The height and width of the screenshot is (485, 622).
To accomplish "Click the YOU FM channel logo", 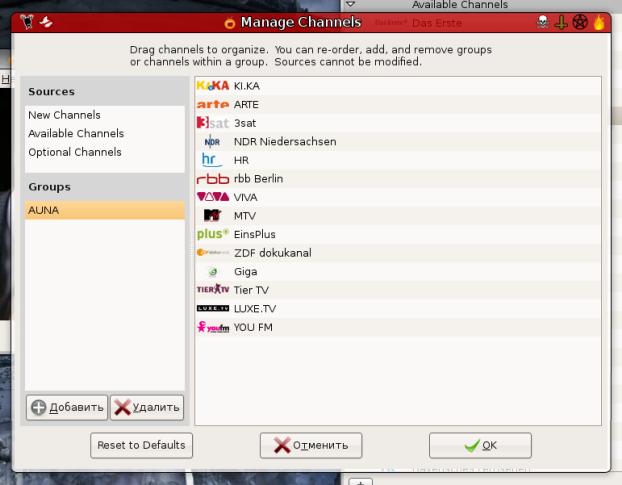I will pyautogui.click(x=213, y=327).
